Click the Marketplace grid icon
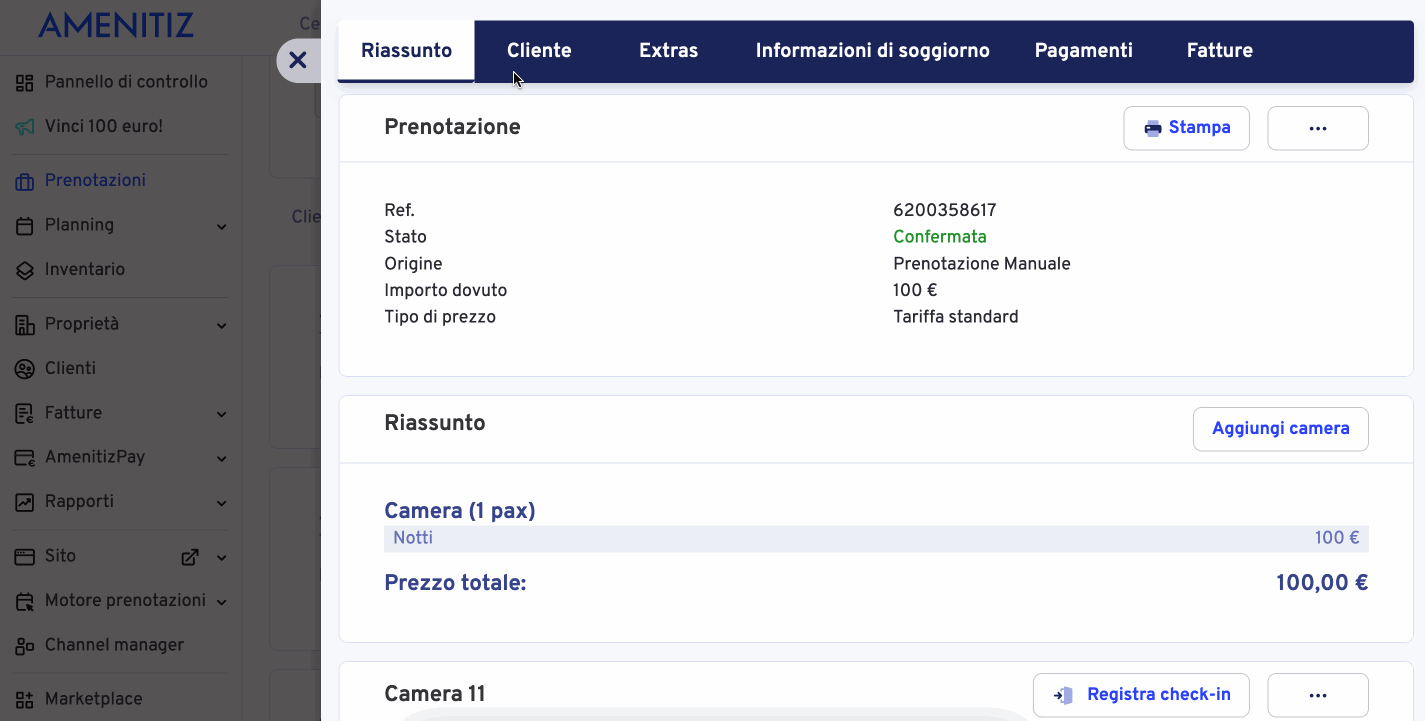 click(x=25, y=699)
